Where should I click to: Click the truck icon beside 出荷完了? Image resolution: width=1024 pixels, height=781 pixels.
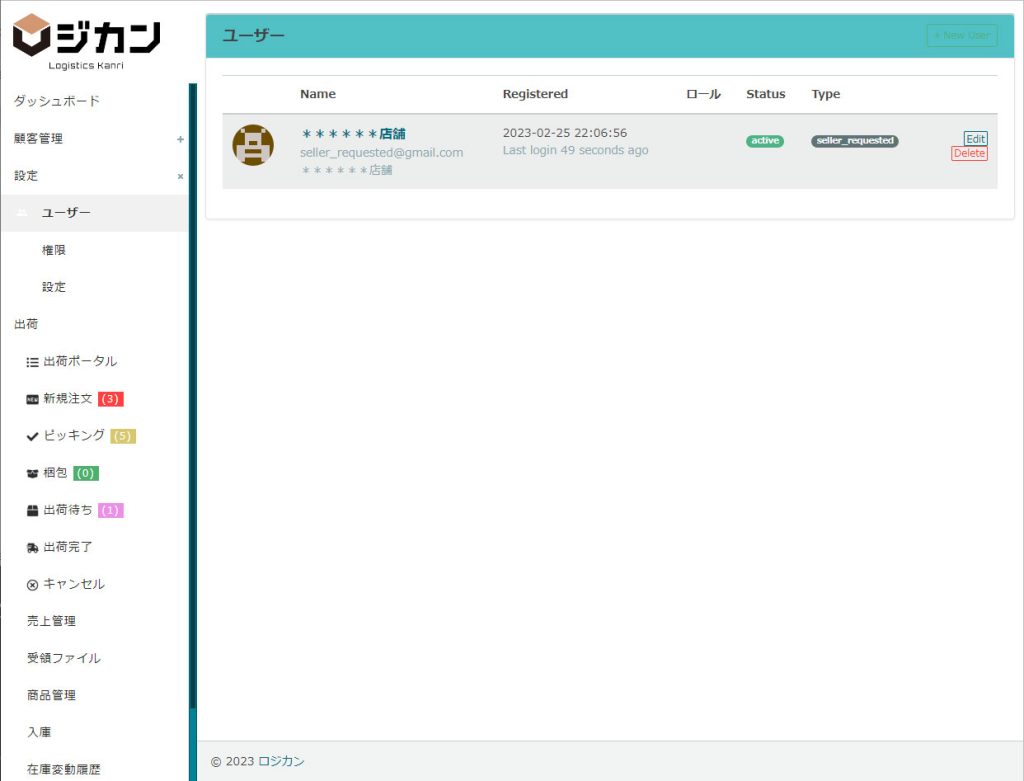tap(32, 548)
